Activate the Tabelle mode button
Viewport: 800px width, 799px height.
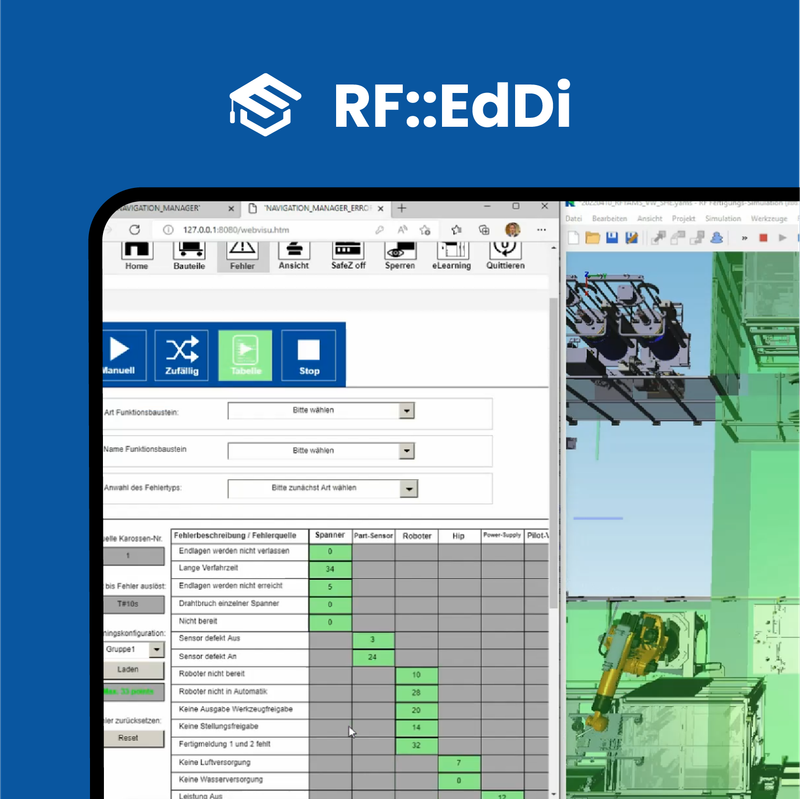tap(245, 355)
